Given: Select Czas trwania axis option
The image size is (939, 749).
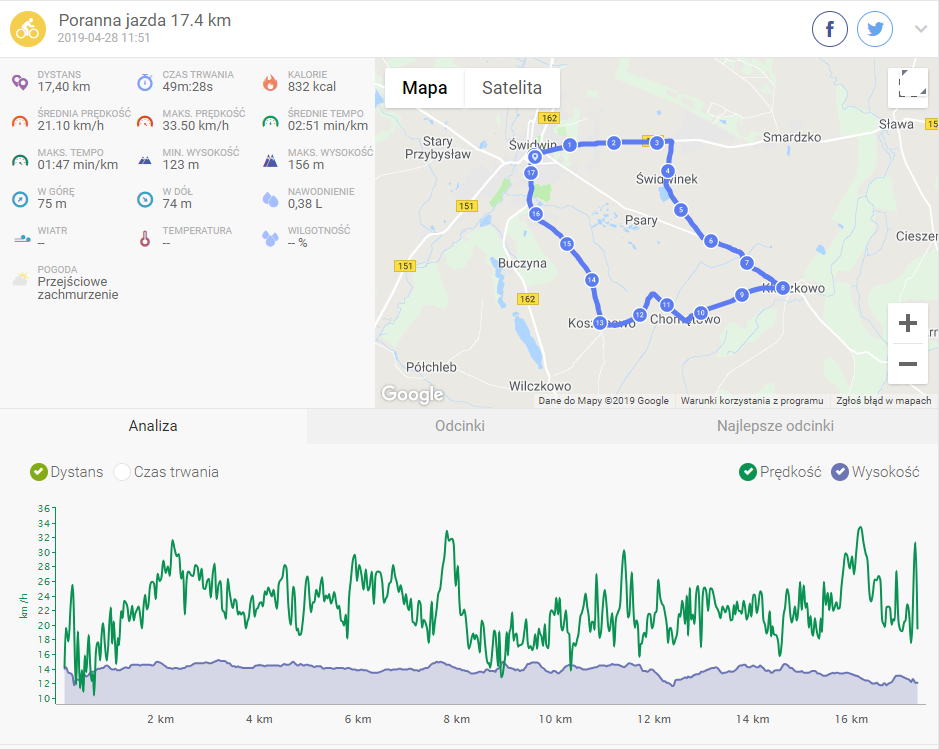Looking at the screenshot, I should tap(123, 472).
